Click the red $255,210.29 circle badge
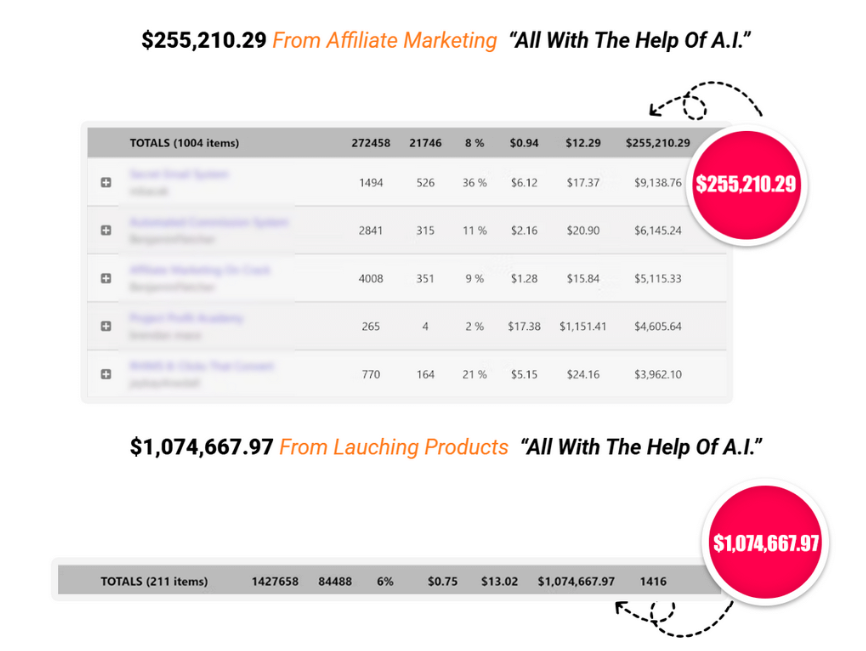Image resolution: width=866 pixels, height=651 pixels. tap(746, 184)
